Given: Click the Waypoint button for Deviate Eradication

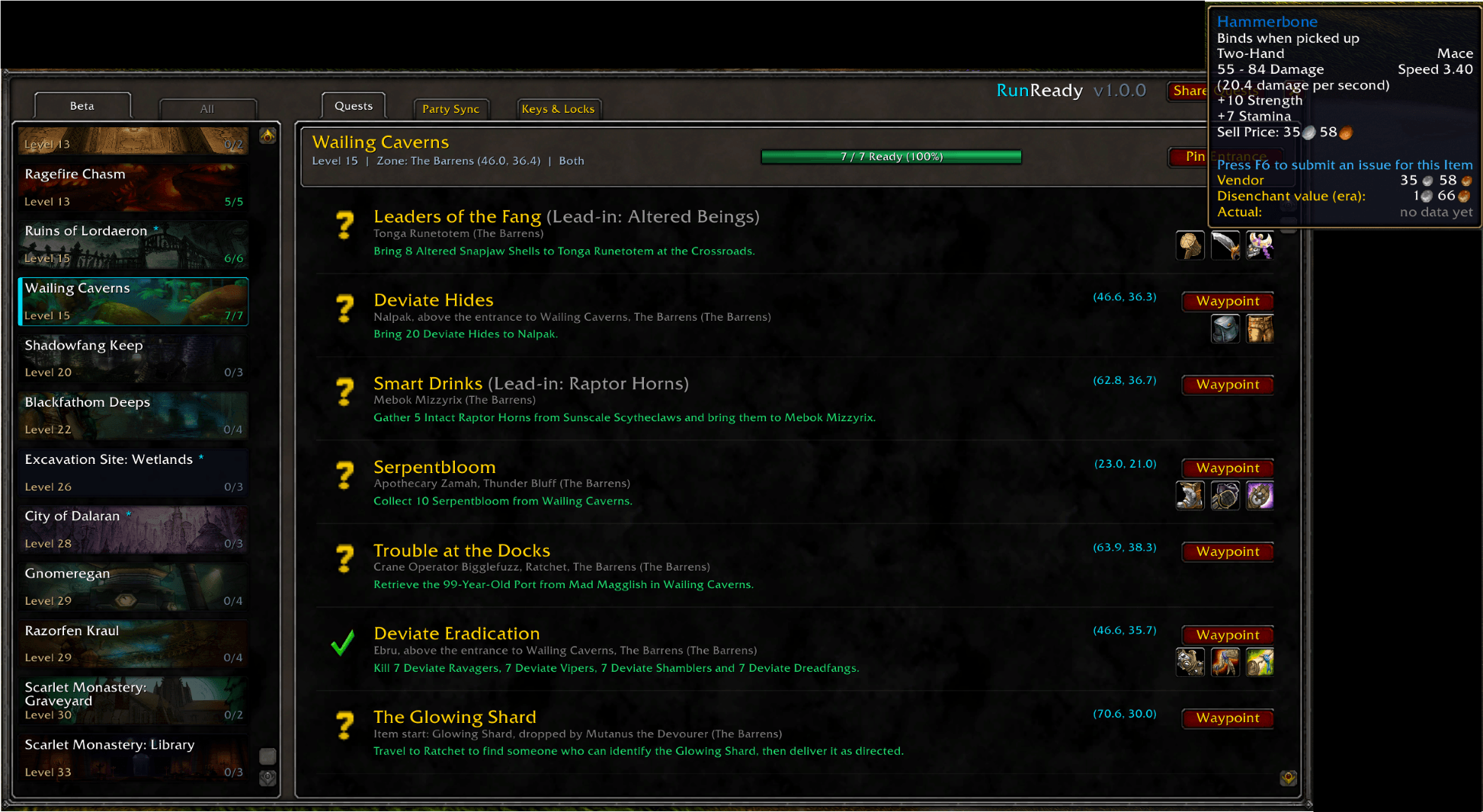Looking at the screenshot, I should pyautogui.click(x=1228, y=635).
